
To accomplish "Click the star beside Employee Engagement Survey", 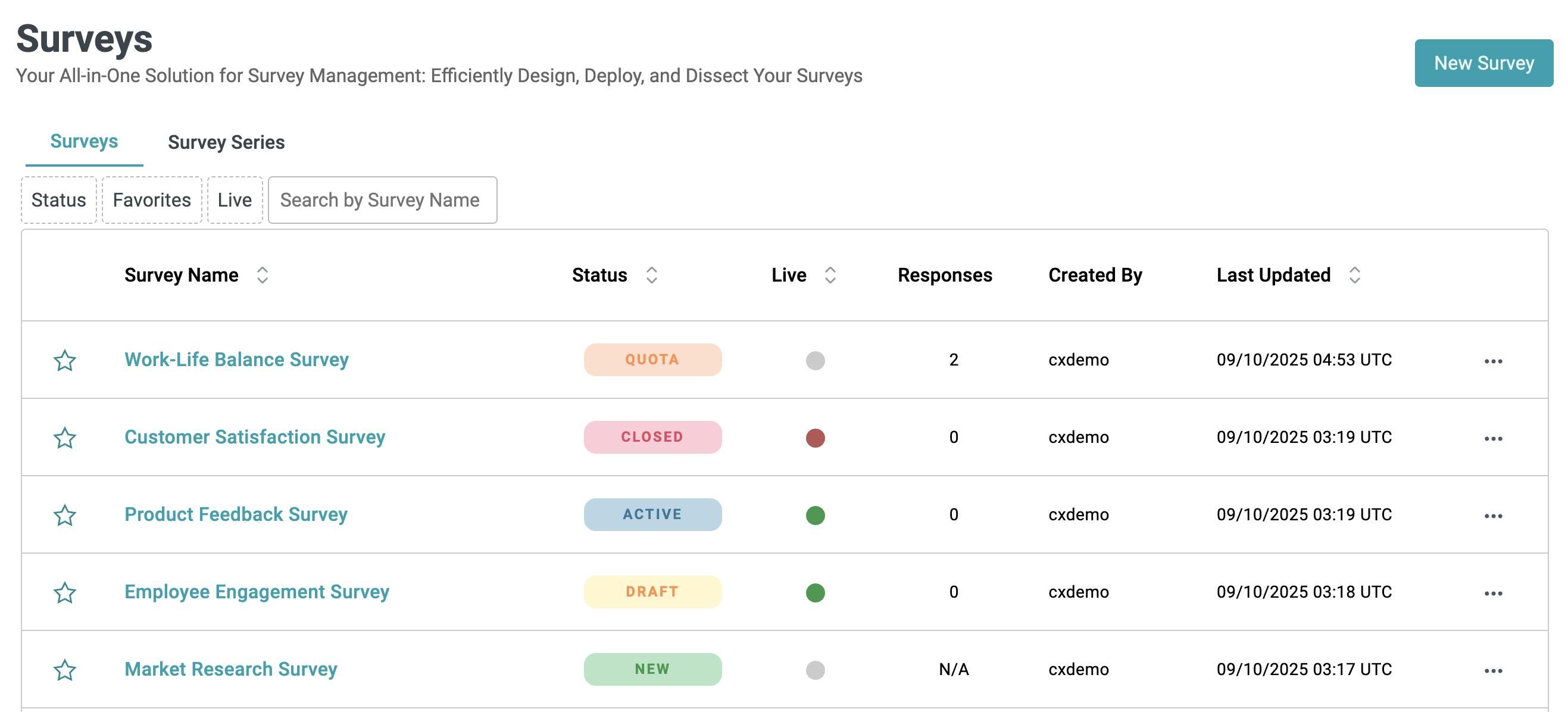I will (x=64, y=592).
